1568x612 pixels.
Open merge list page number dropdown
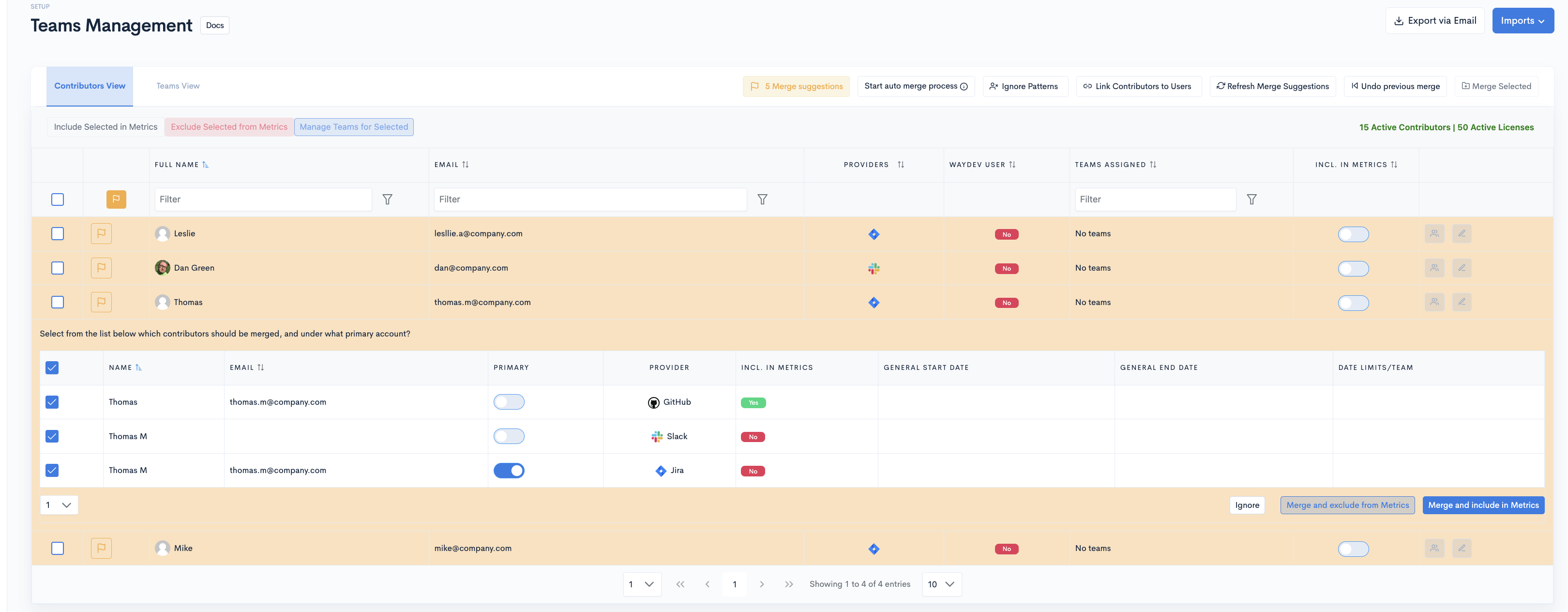point(59,505)
